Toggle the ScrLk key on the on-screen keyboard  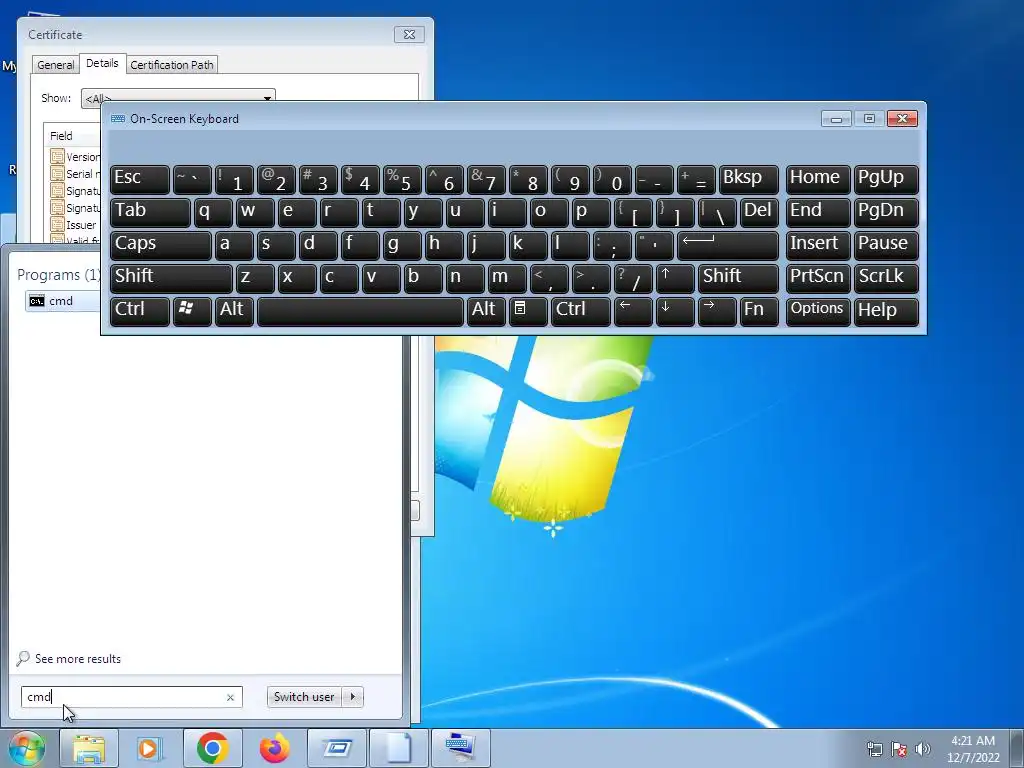coord(886,278)
